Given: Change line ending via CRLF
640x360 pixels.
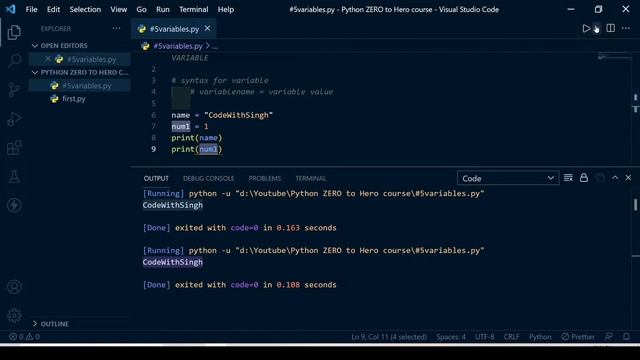Looking at the screenshot, I should point(511,337).
